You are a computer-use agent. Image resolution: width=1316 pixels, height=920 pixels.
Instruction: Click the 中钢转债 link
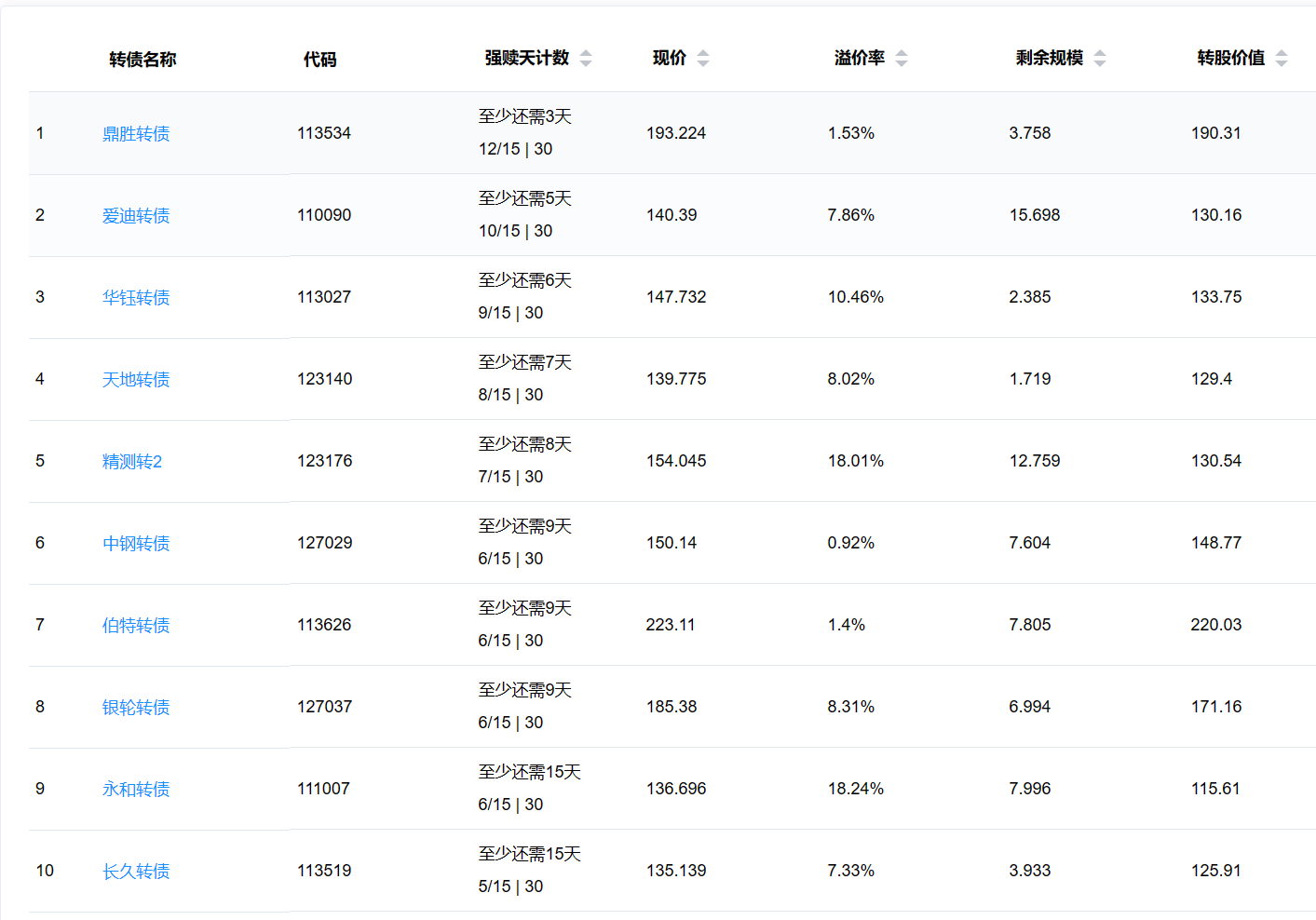(x=136, y=544)
